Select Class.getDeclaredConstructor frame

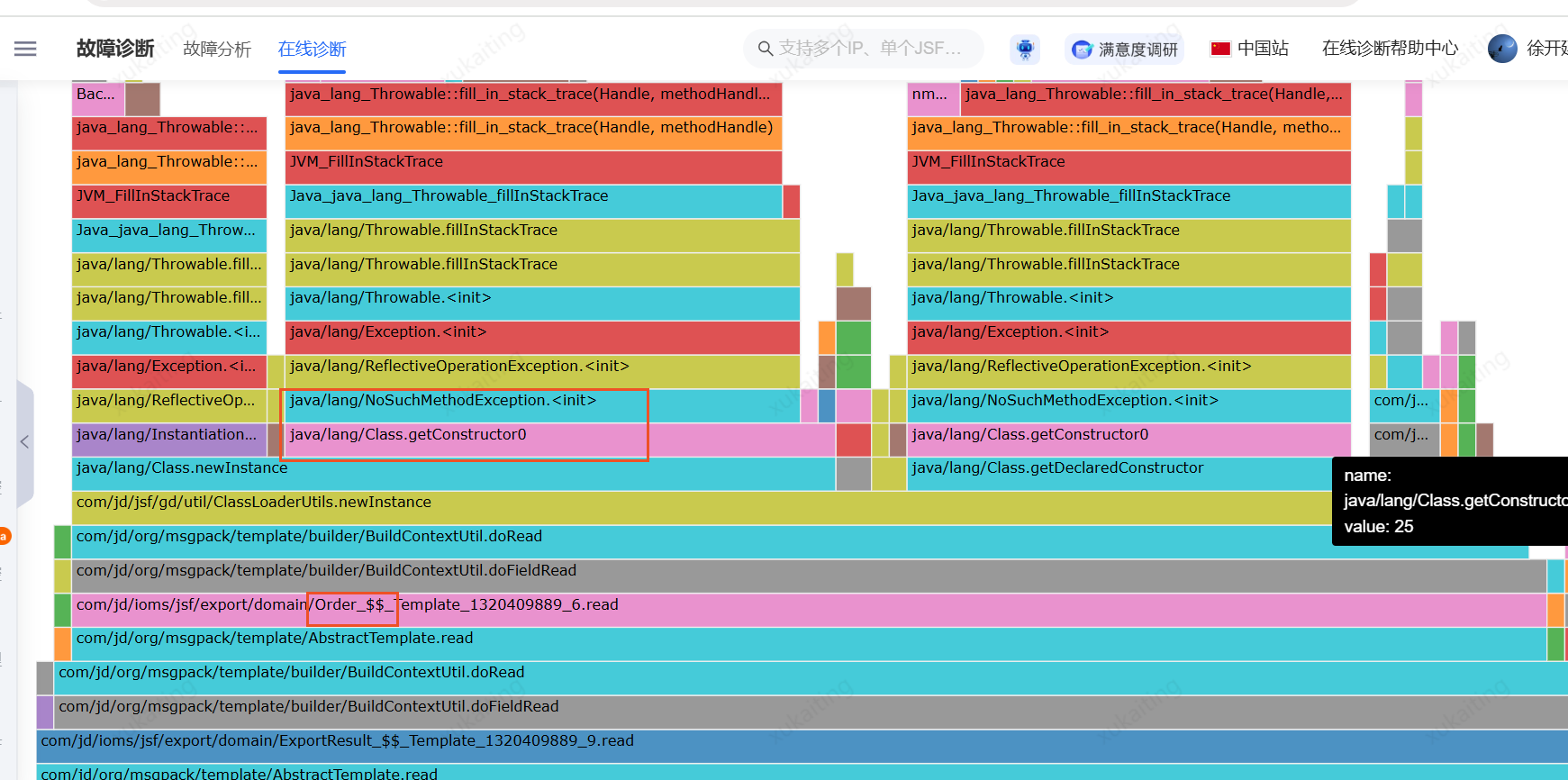[x=1119, y=474]
